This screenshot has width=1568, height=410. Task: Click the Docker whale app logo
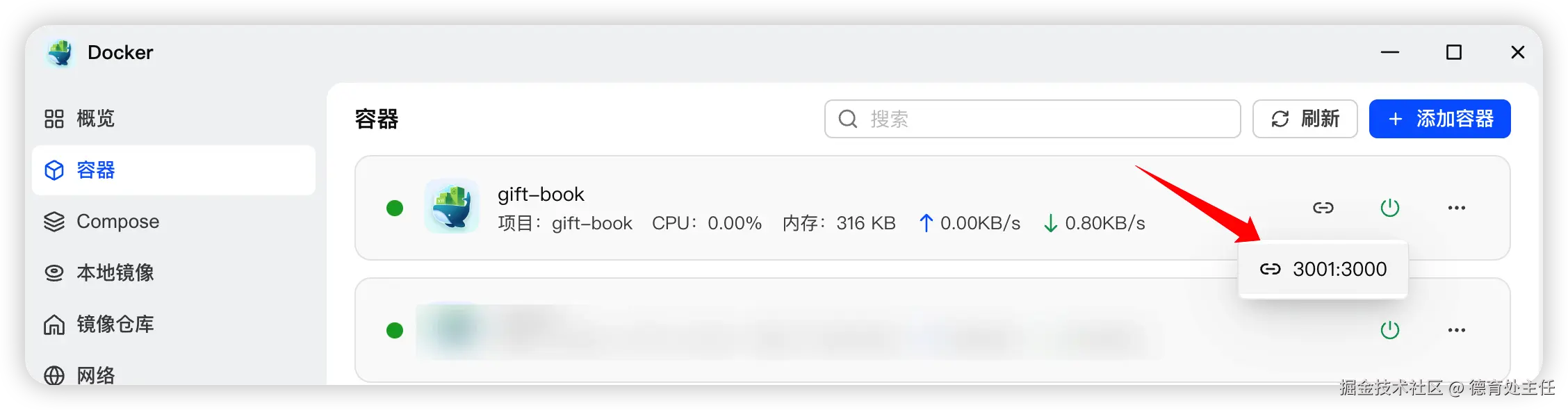[x=60, y=53]
